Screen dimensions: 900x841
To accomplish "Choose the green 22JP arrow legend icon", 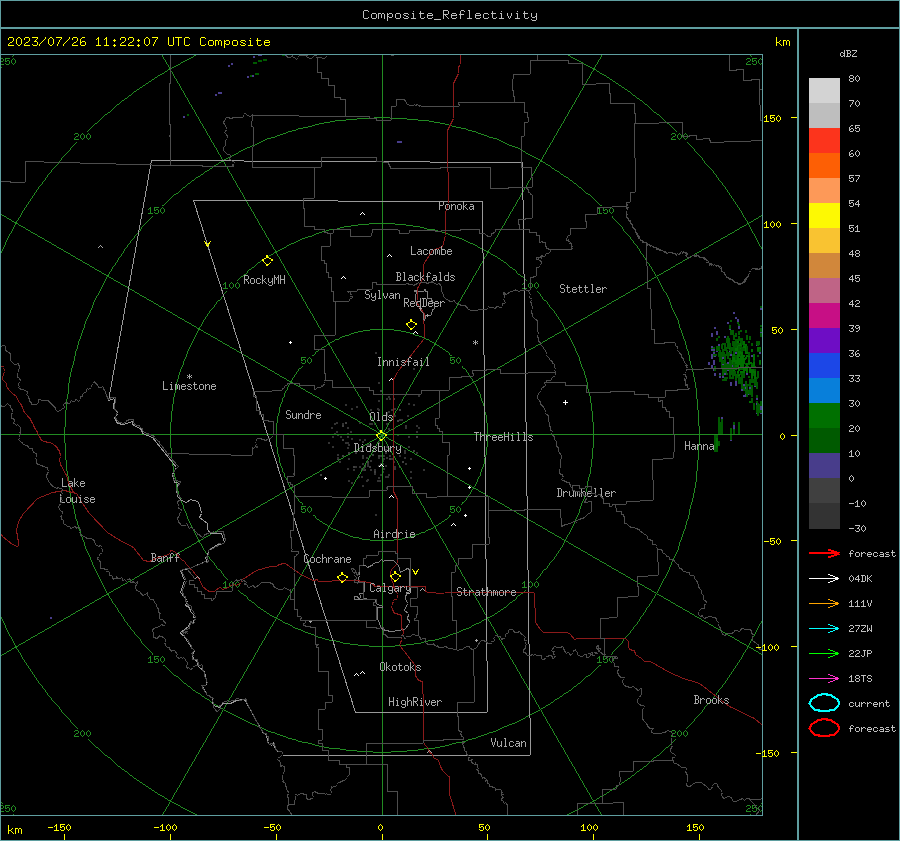I will (x=824, y=653).
